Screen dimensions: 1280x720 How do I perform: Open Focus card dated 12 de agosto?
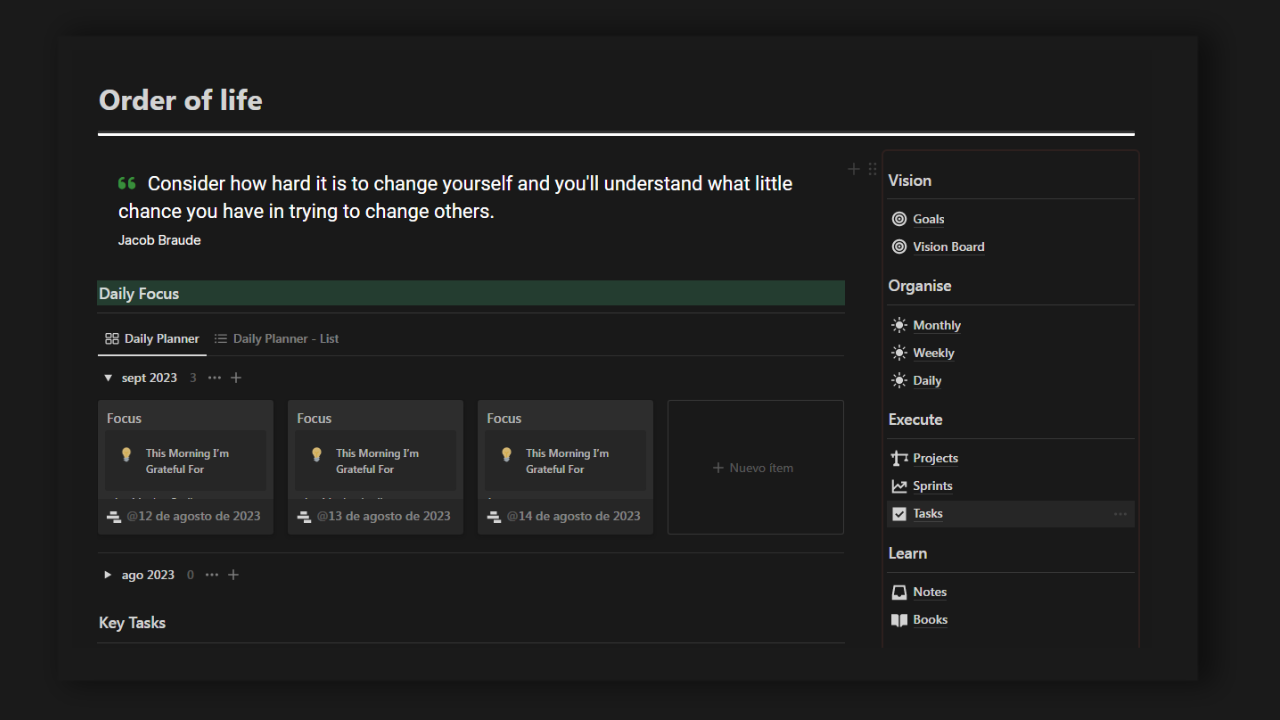coord(185,467)
